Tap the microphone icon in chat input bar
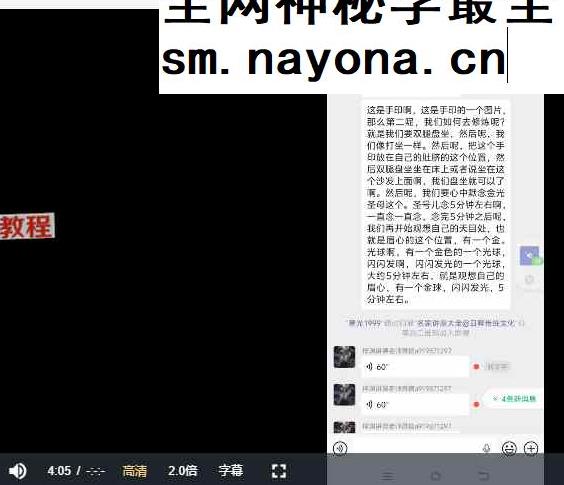The width and height of the screenshot is (564, 485). coord(486,448)
